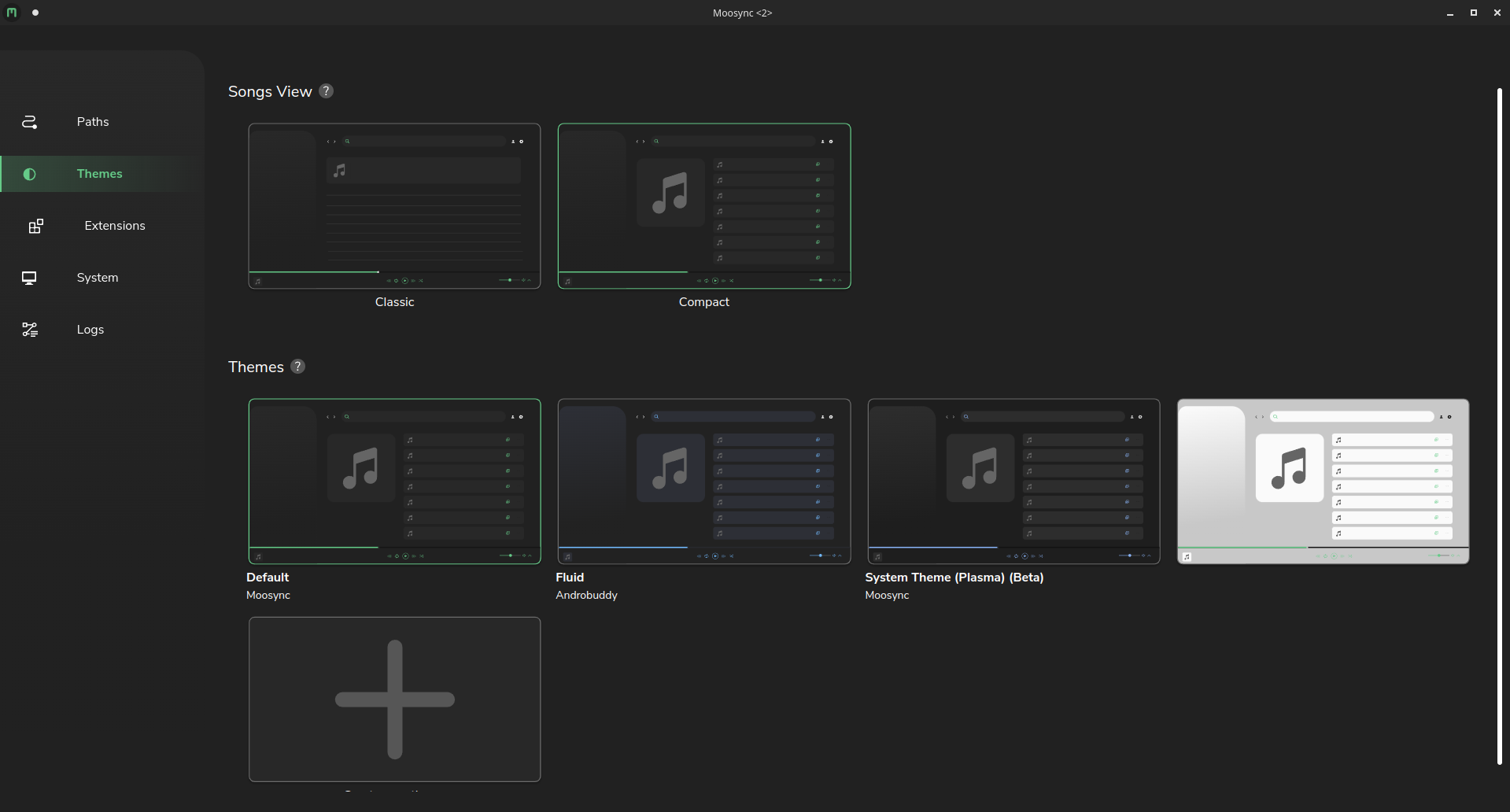1510x812 pixels.
Task: Click the Default theme title
Action: click(x=268, y=578)
